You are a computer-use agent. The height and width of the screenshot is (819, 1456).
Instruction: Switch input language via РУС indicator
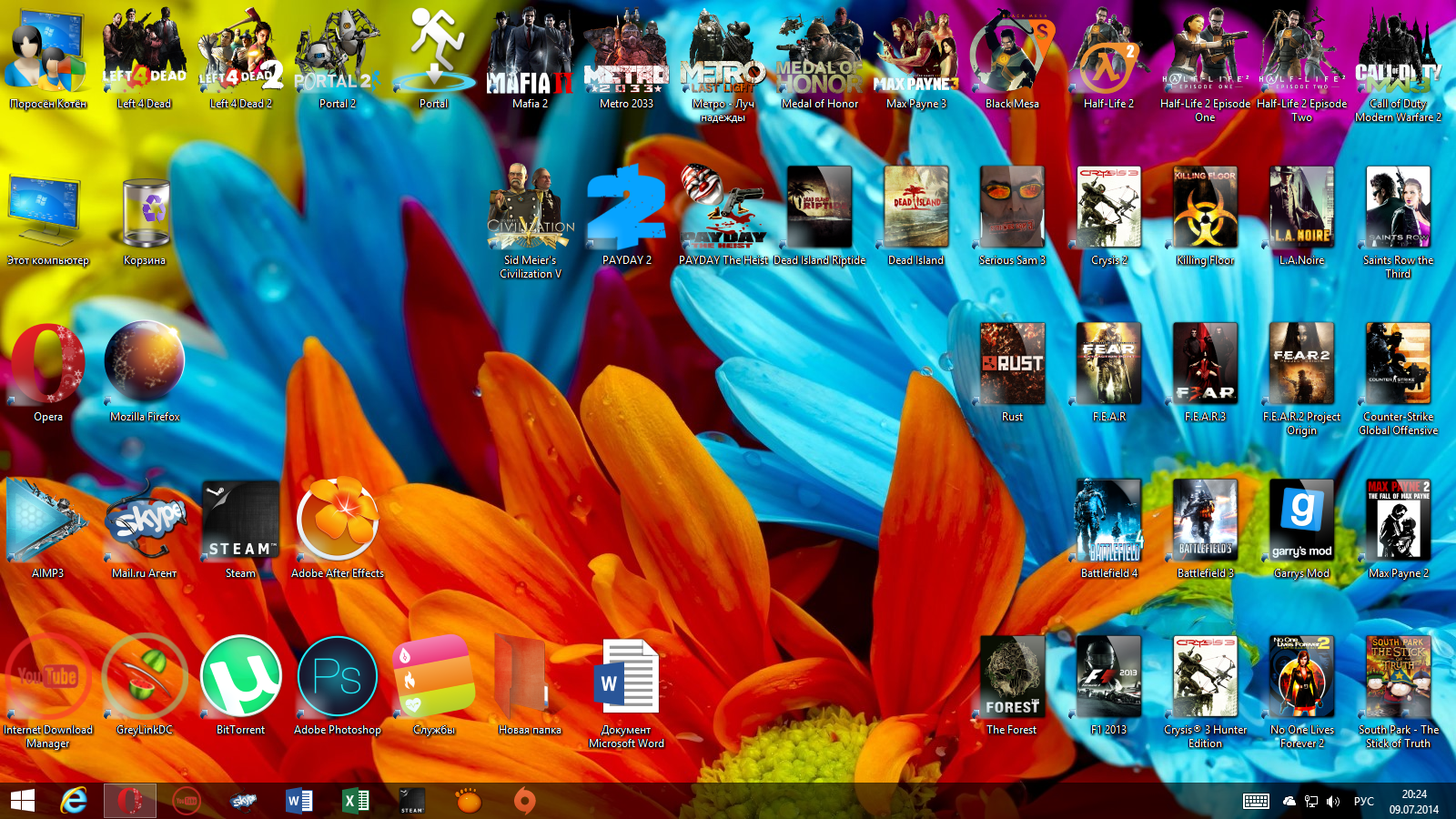[x=1364, y=802]
